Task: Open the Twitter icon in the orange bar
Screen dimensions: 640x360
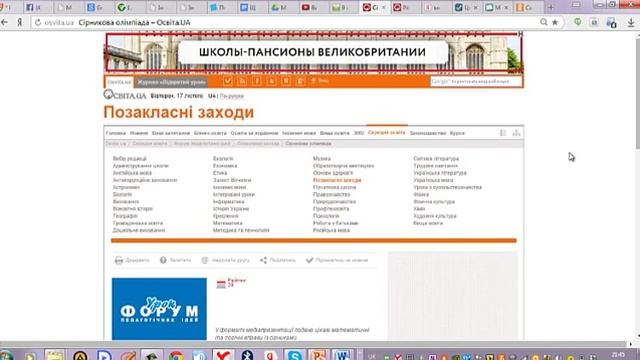Action: 271,81
